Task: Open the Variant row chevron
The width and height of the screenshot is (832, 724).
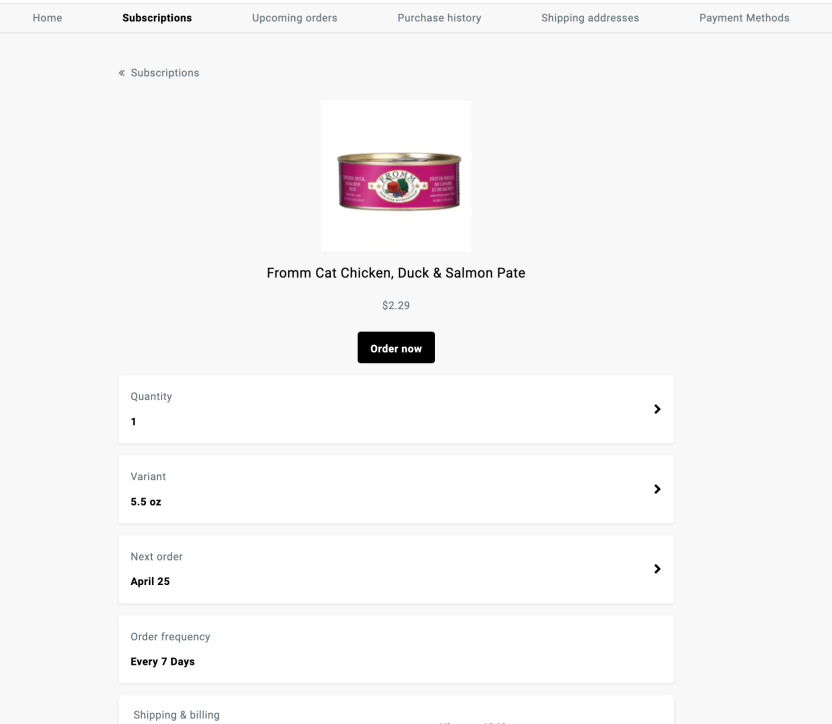Action: point(657,489)
